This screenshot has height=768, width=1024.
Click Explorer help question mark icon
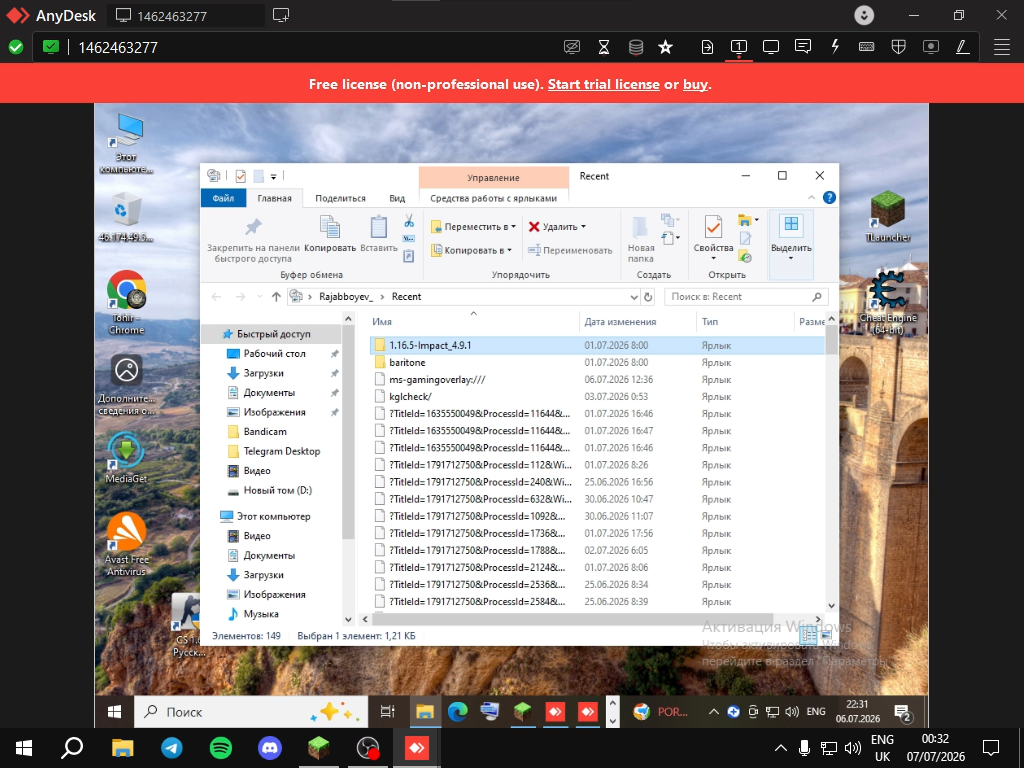(829, 198)
